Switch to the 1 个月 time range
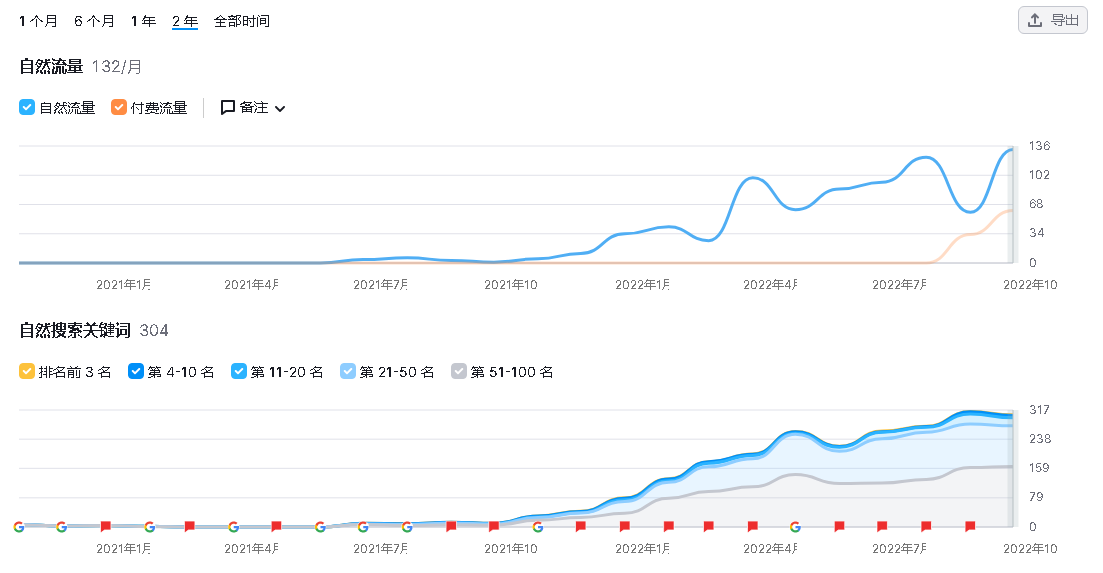This screenshot has width=1103, height=573. pyautogui.click(x=39, y=21)
